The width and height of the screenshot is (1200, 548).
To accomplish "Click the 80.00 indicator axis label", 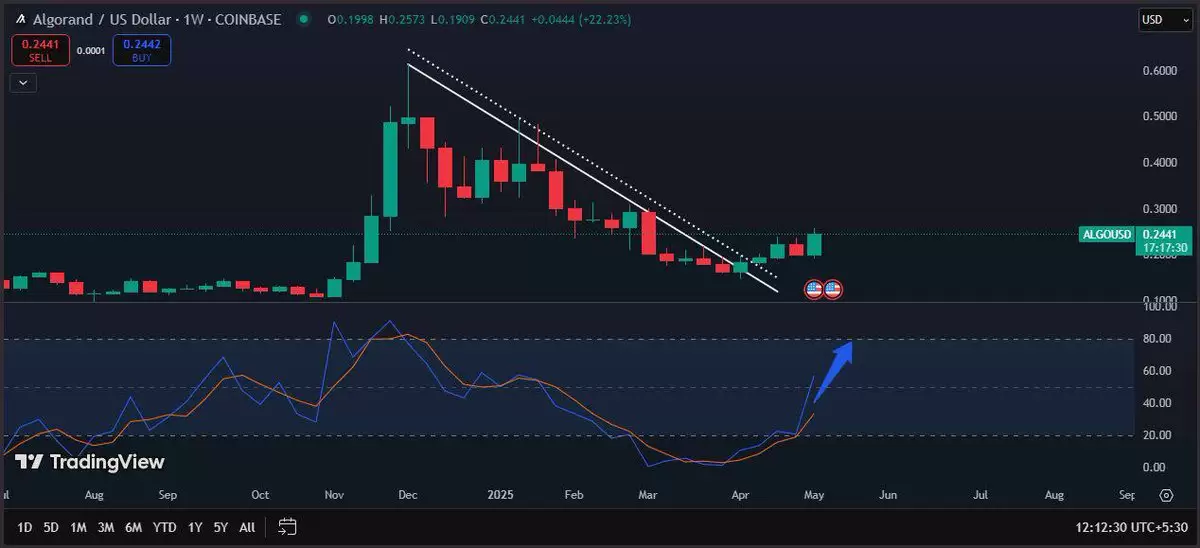I will [1155, 339].
